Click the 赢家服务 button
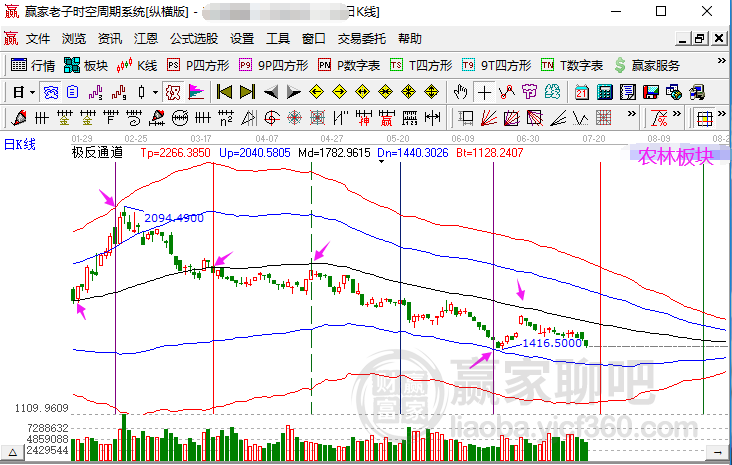 pos(647,65)
